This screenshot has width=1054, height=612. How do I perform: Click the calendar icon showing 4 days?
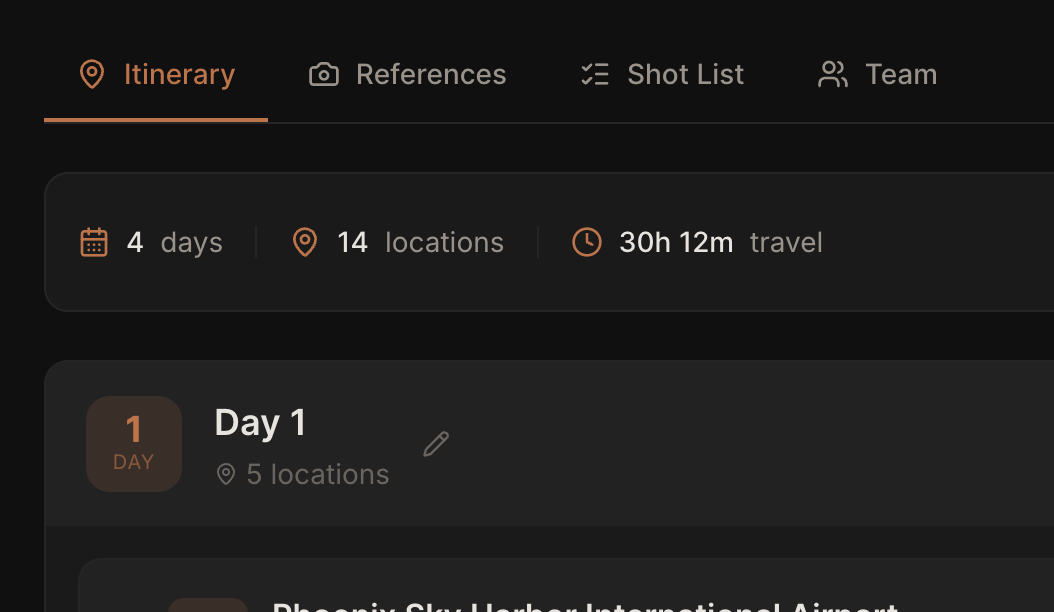pos(94,242)
